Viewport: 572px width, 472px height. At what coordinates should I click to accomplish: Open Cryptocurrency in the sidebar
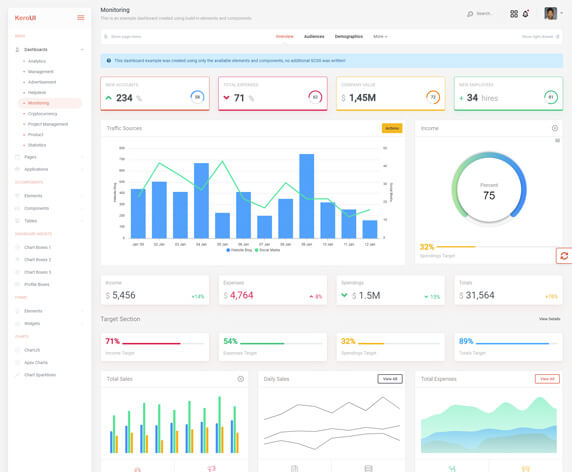tap(42, 114)
